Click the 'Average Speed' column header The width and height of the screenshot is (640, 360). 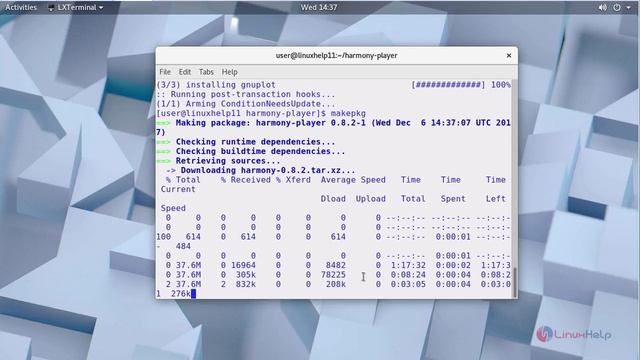pyautogui.click(x=353, y=180)
